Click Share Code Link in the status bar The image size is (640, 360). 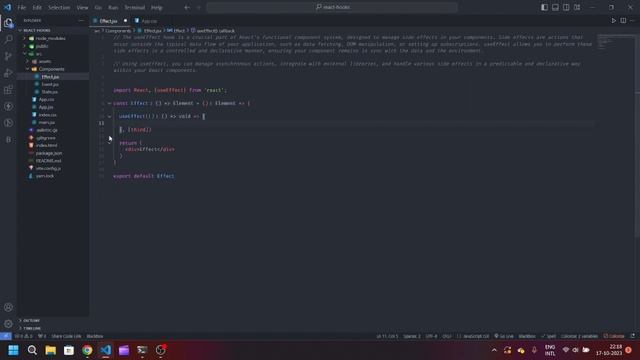pos(66,336)
